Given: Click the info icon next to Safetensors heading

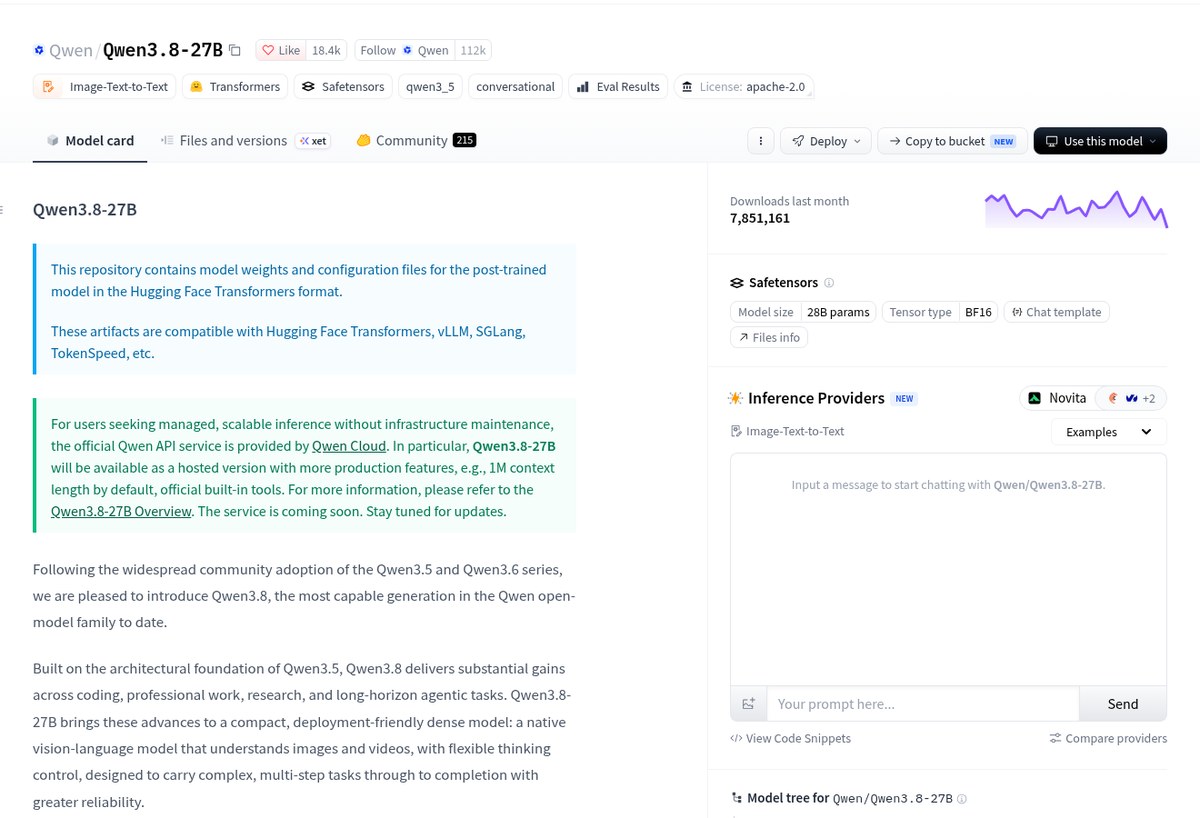Looking at the screenshot, I should click(x=829, y=283).
